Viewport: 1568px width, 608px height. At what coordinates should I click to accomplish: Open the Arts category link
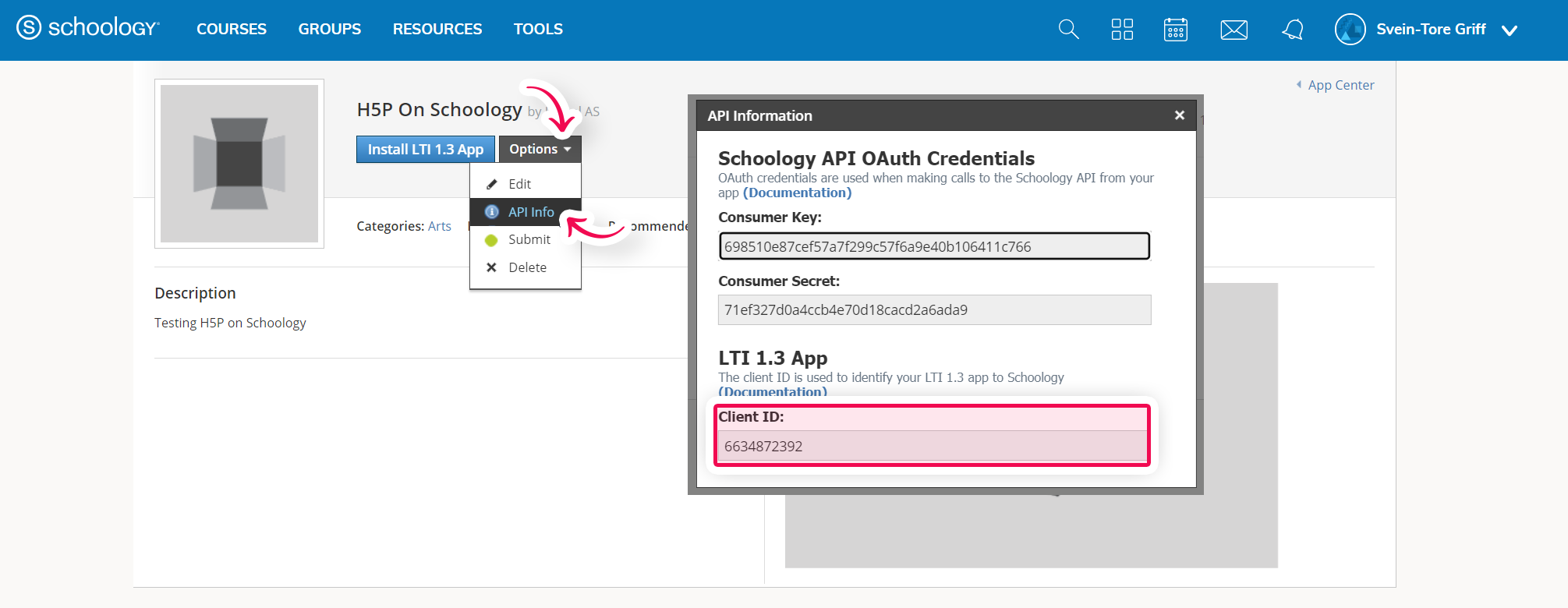[x=440, y=226]
